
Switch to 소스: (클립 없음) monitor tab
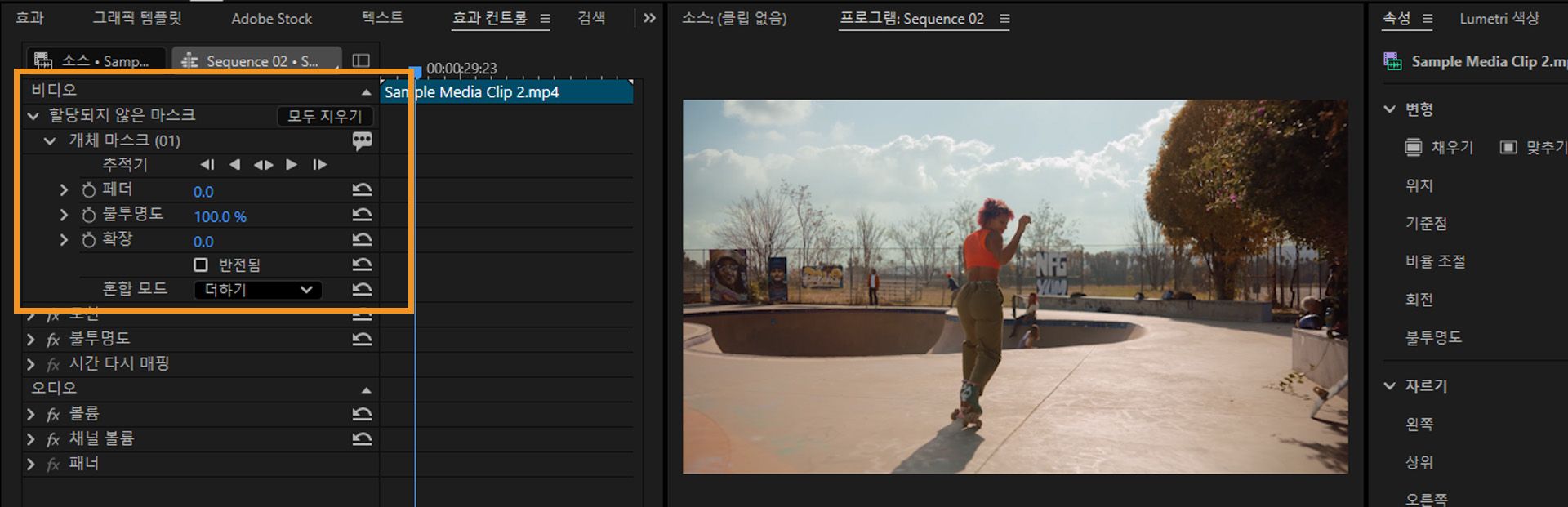734,18
